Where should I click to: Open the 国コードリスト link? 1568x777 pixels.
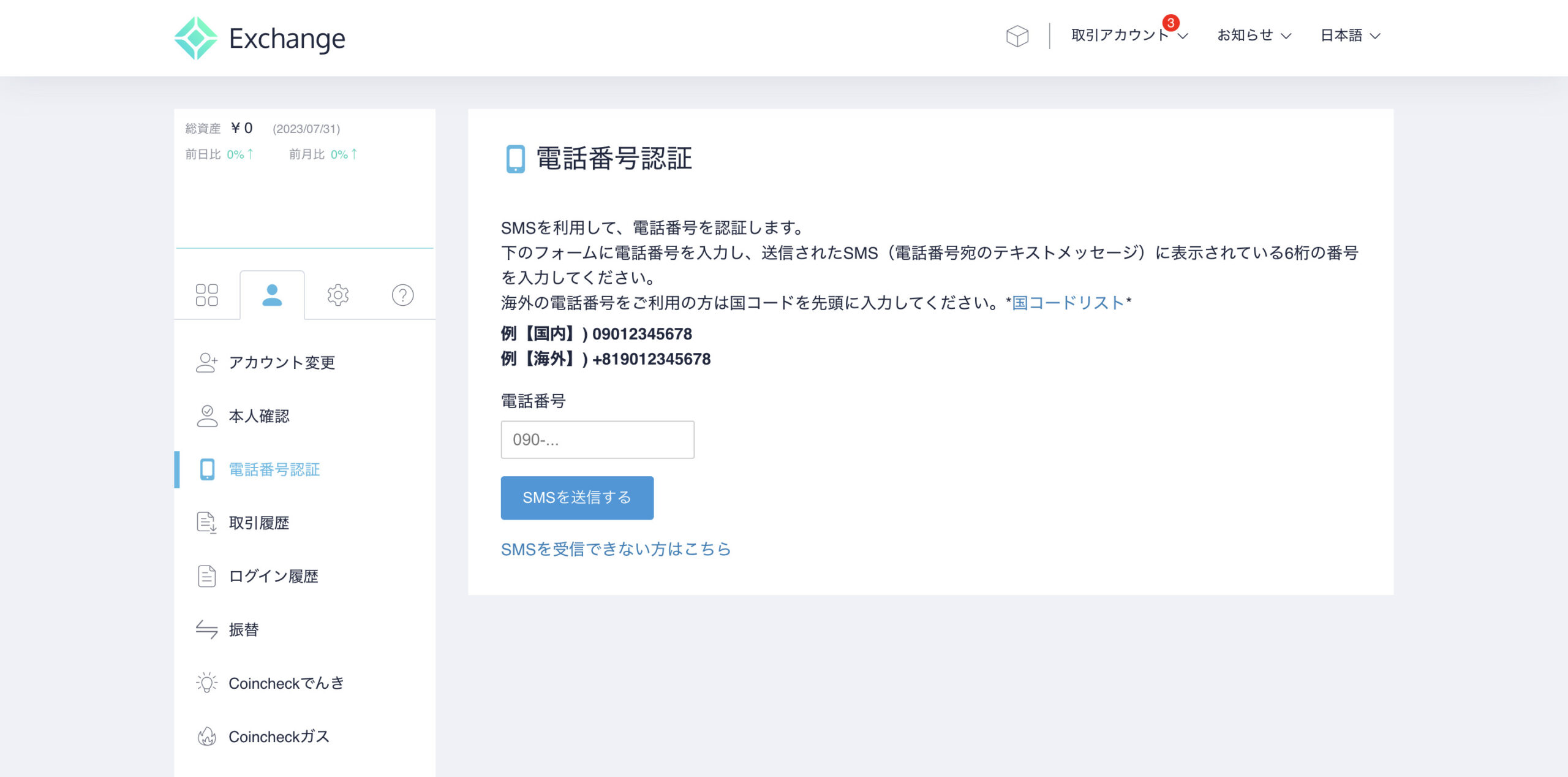[1068, 303]
